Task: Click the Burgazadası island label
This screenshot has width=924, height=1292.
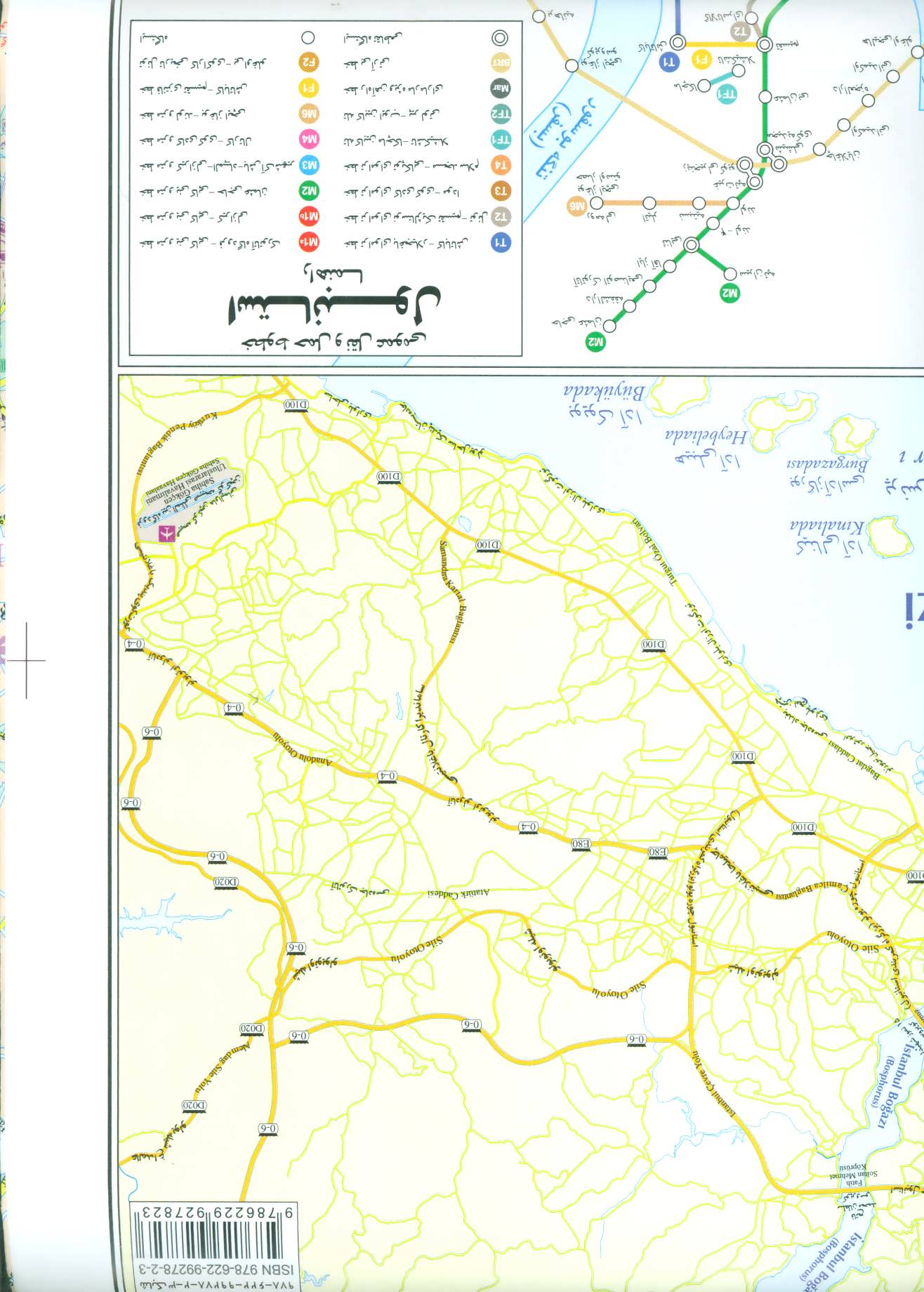Action: coord(827,464)
